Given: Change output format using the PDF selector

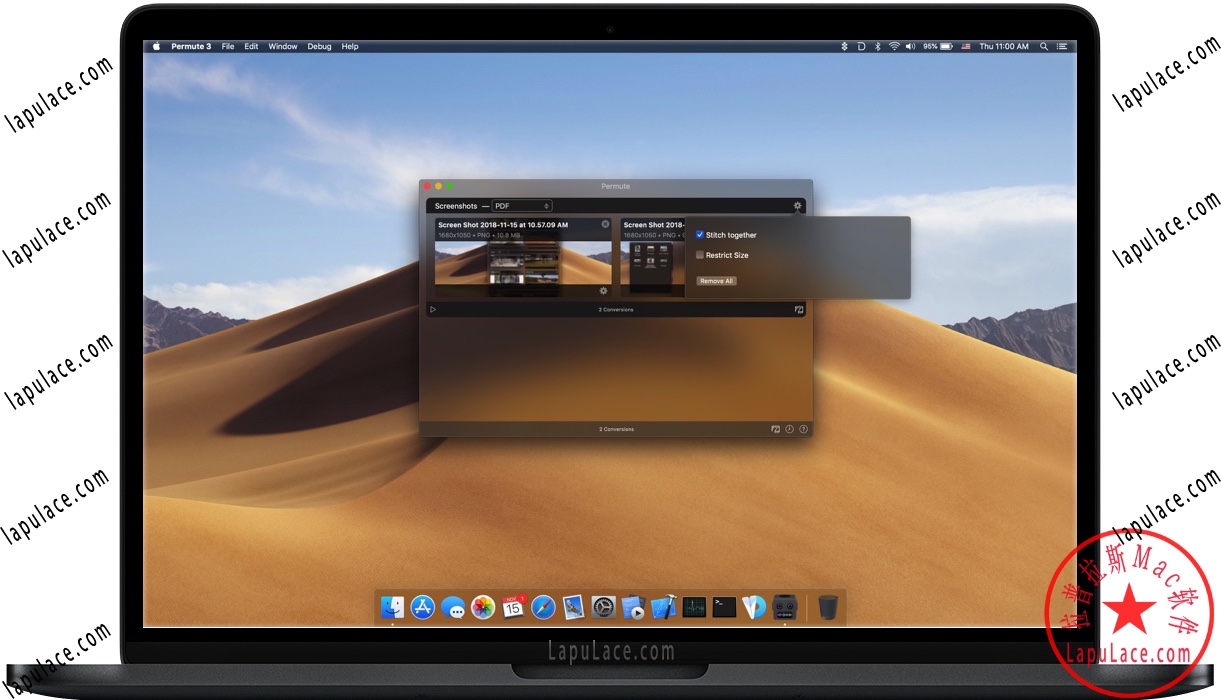Looking at the screenshot, I should tap(522, 205).
